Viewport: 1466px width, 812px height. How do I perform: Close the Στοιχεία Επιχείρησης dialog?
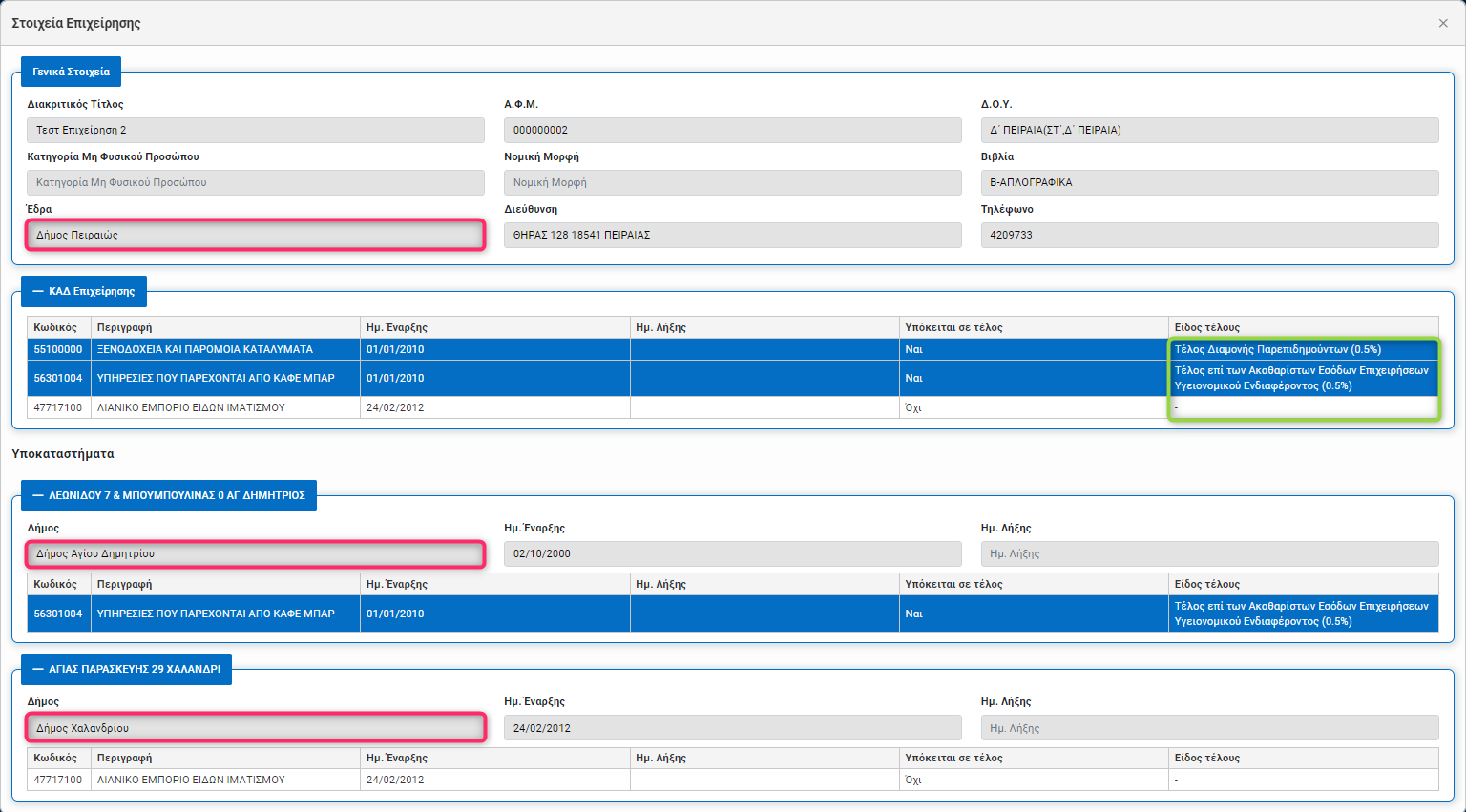1443,23
